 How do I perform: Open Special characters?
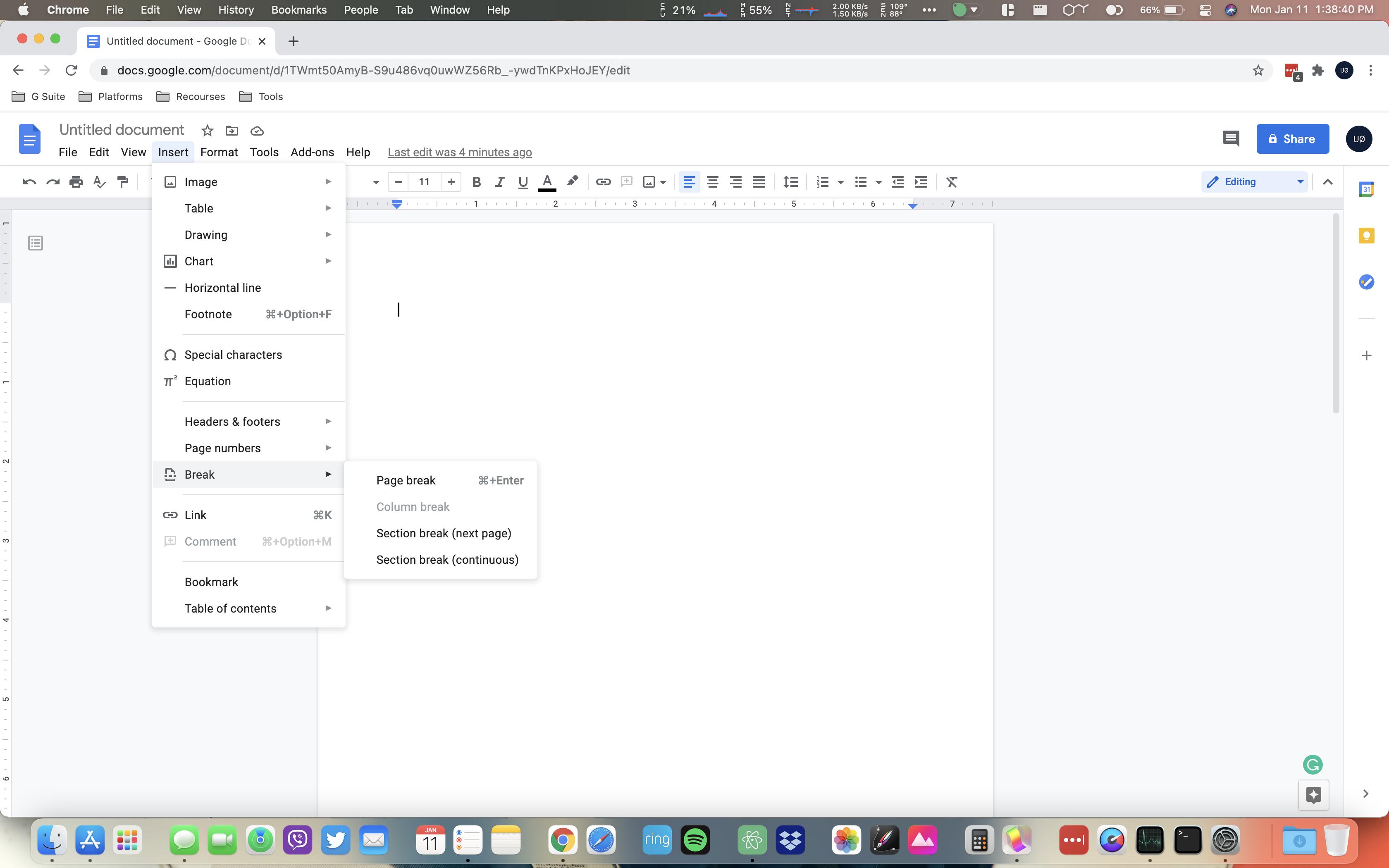pyautogui.click(x=248, y=355)
